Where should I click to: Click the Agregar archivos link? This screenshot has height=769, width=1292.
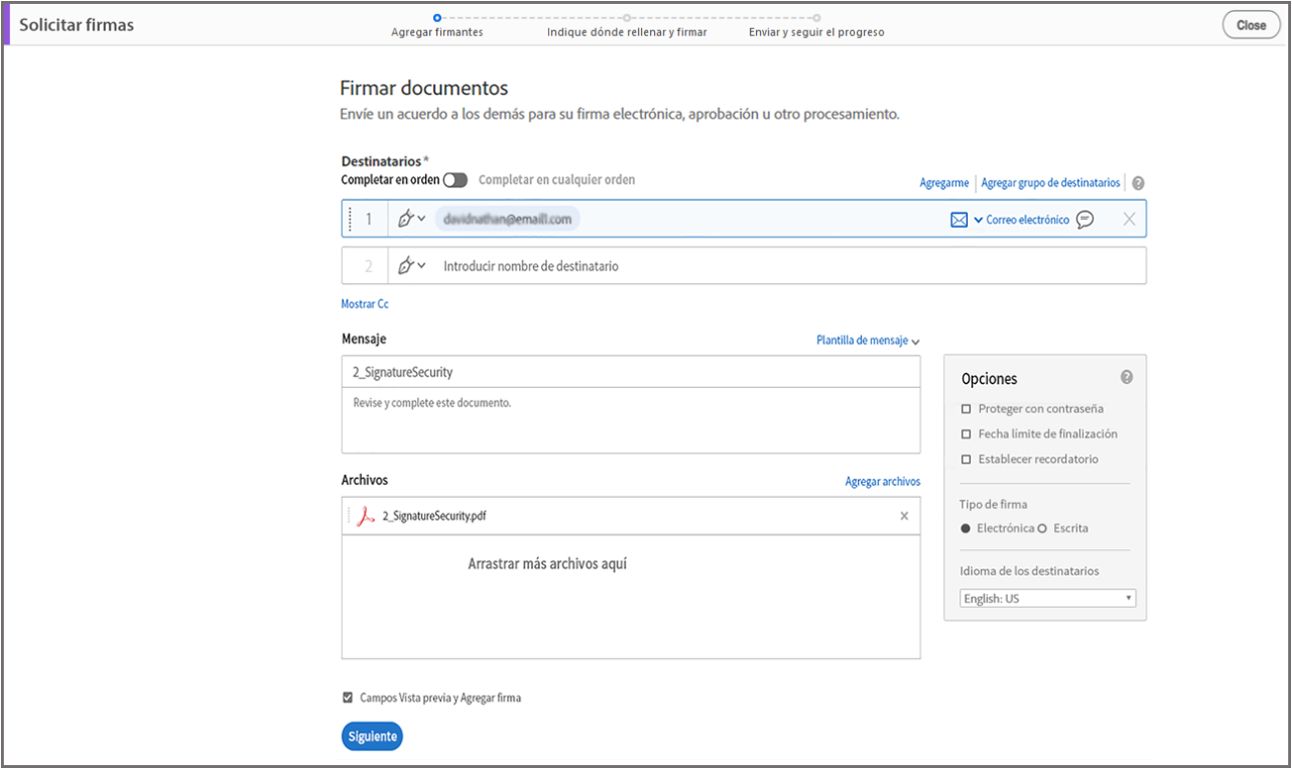882,482
